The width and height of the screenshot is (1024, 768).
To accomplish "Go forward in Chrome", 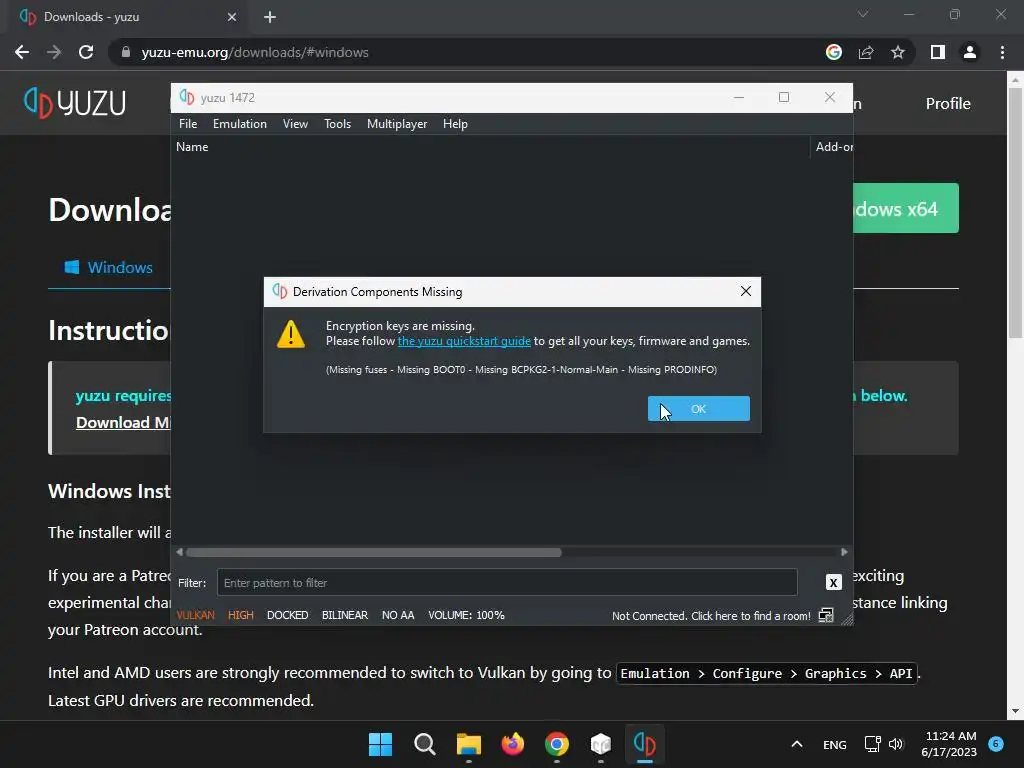I will point(54,52).
